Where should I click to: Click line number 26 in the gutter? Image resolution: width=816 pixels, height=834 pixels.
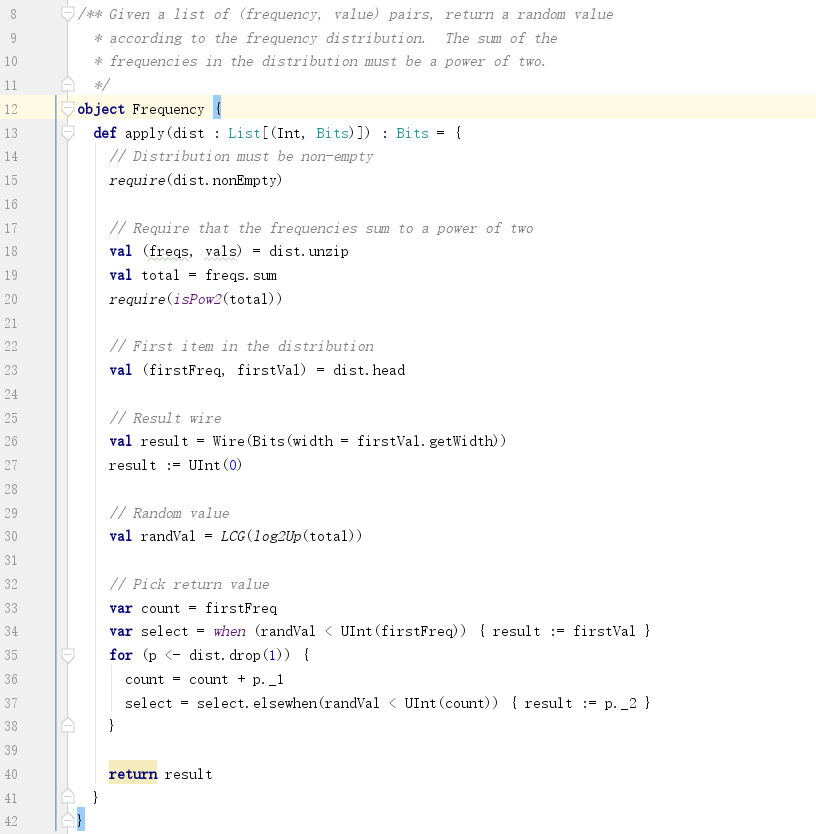(x=11, y=441)
